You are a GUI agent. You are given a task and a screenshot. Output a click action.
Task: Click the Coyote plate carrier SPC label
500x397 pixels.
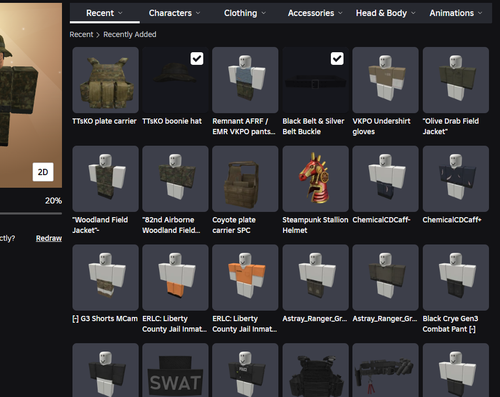[234, 225]
